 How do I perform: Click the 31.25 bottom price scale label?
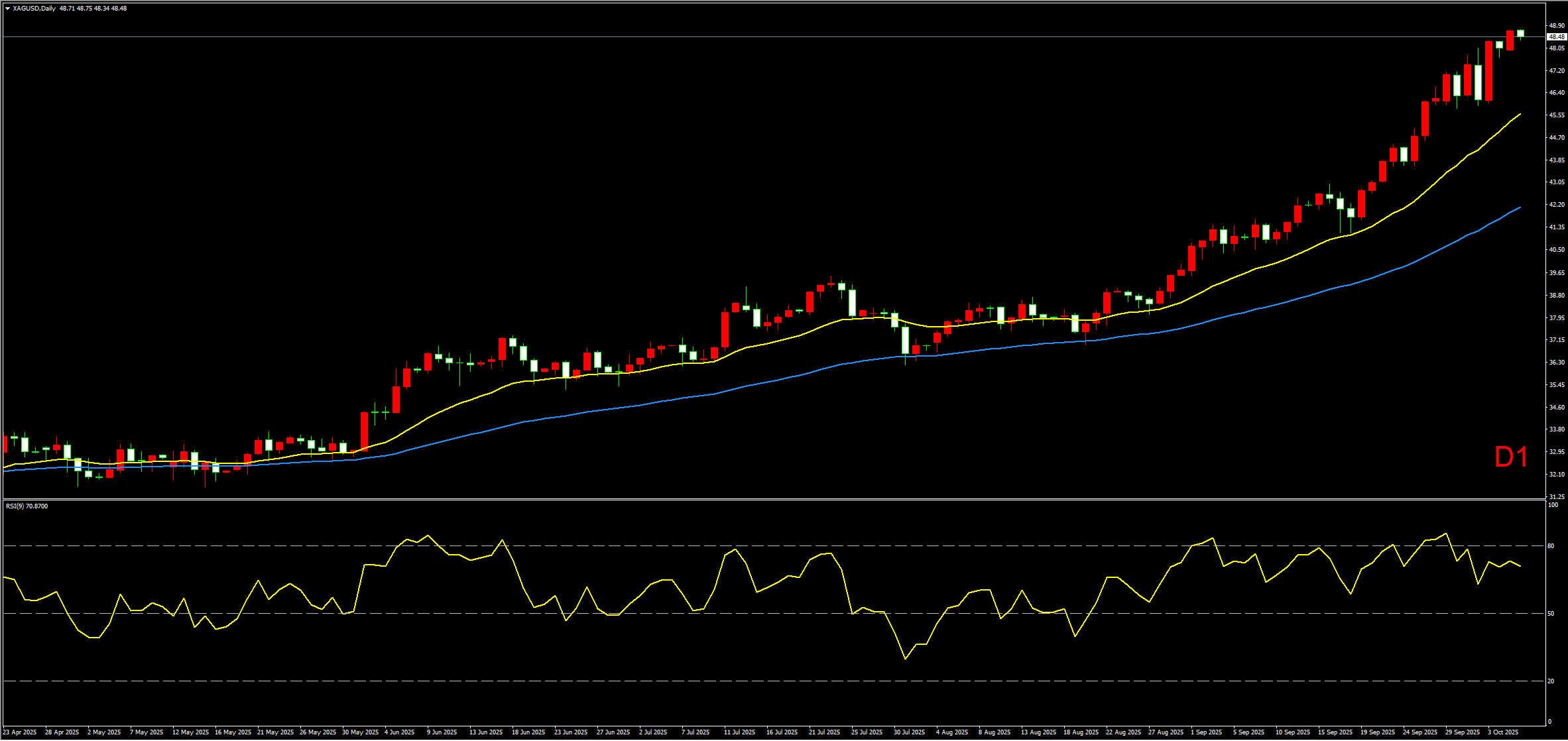click(1557, 497)
